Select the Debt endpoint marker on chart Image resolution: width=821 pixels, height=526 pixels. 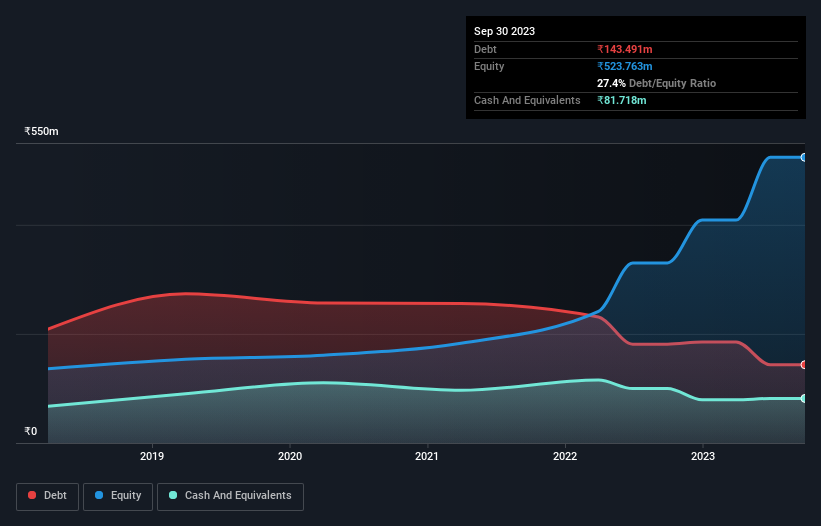coord(804,365)
